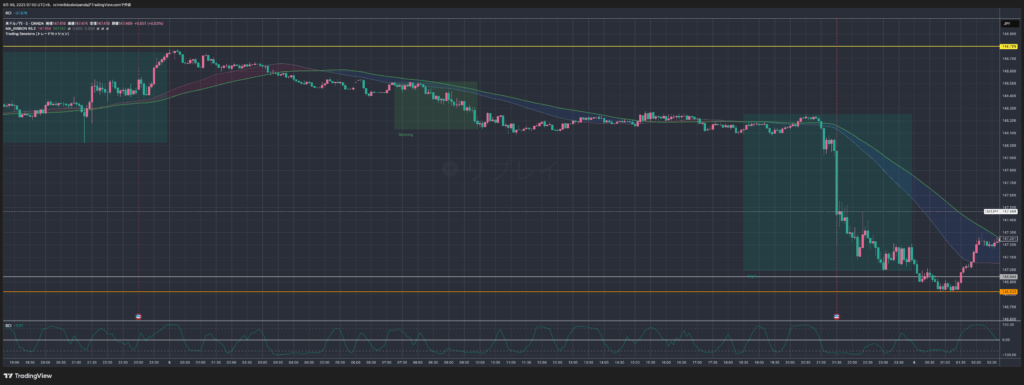The width and height of the screenshot is (1024, 385).
Task: Click the 02:30 label on time axis
Action: click(993, 362)
